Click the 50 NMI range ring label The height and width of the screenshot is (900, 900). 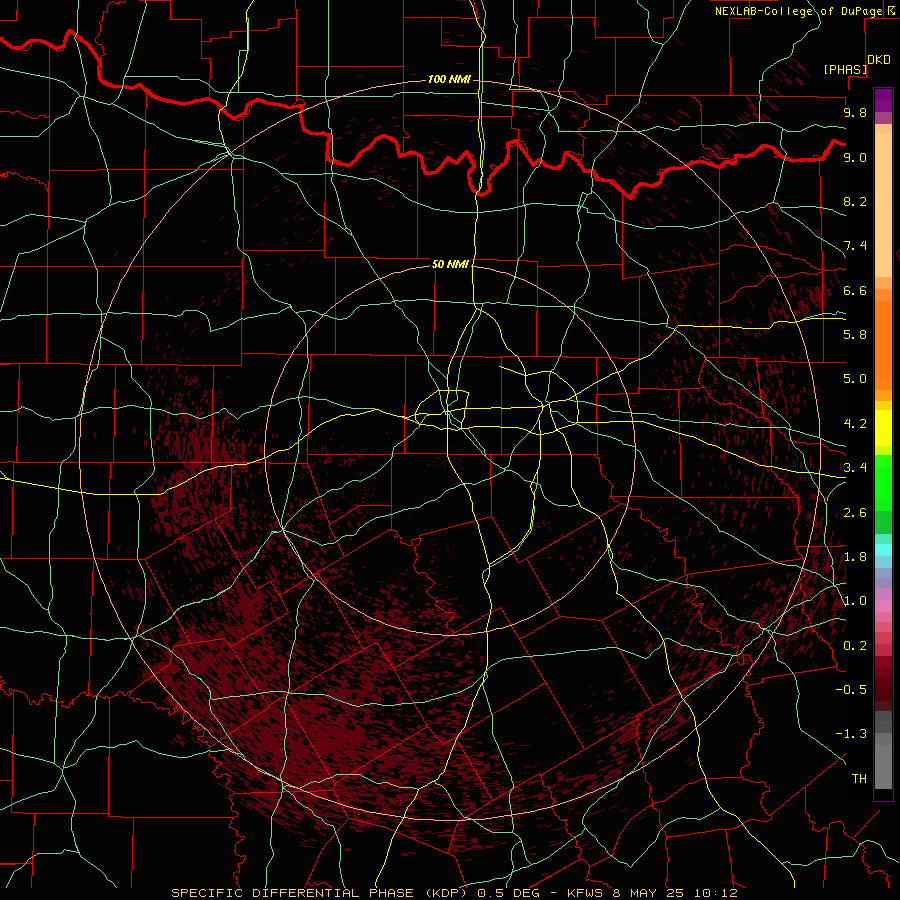(451, 264)
